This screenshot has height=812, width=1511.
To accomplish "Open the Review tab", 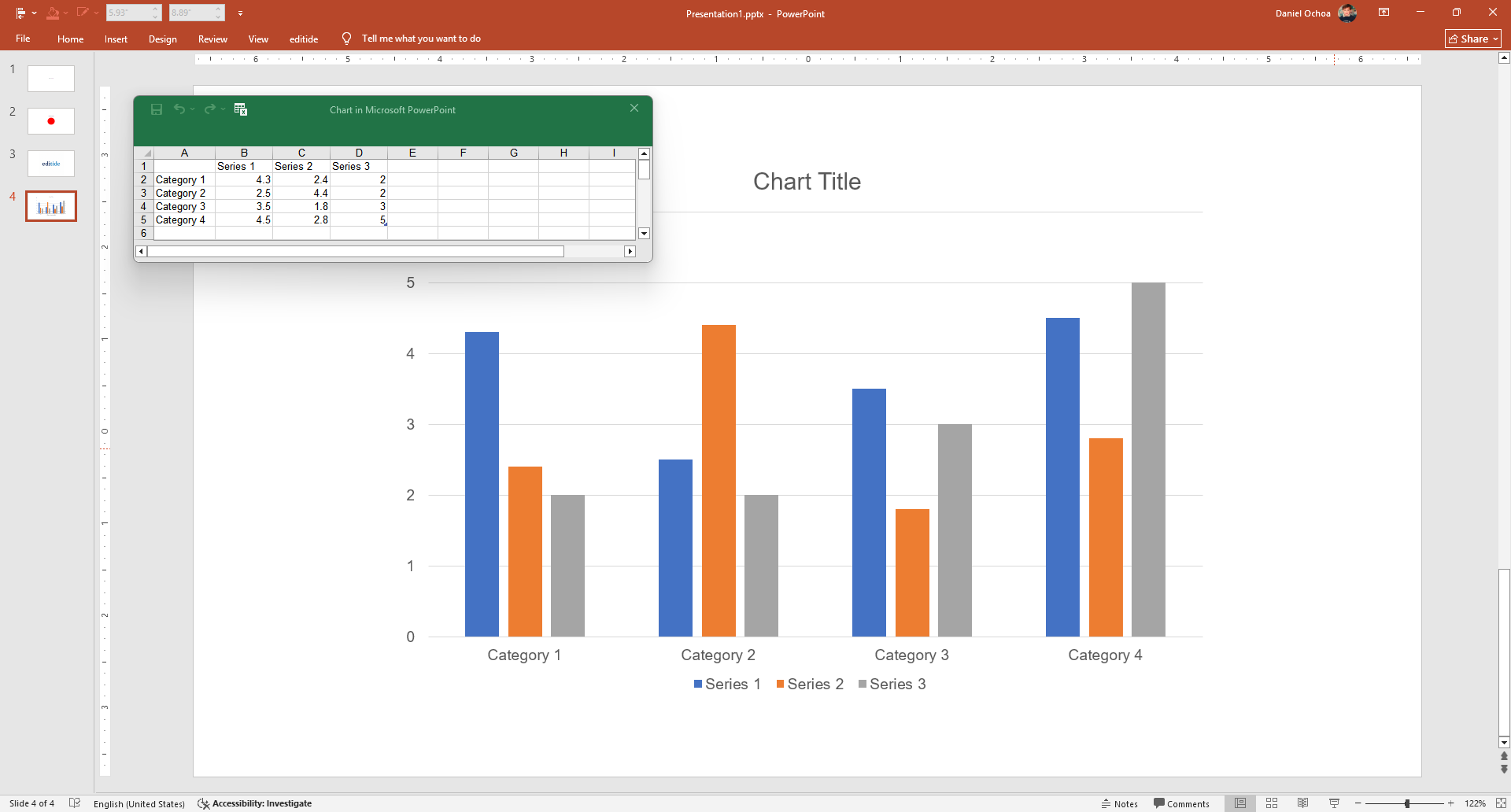I will coord(212,39).
